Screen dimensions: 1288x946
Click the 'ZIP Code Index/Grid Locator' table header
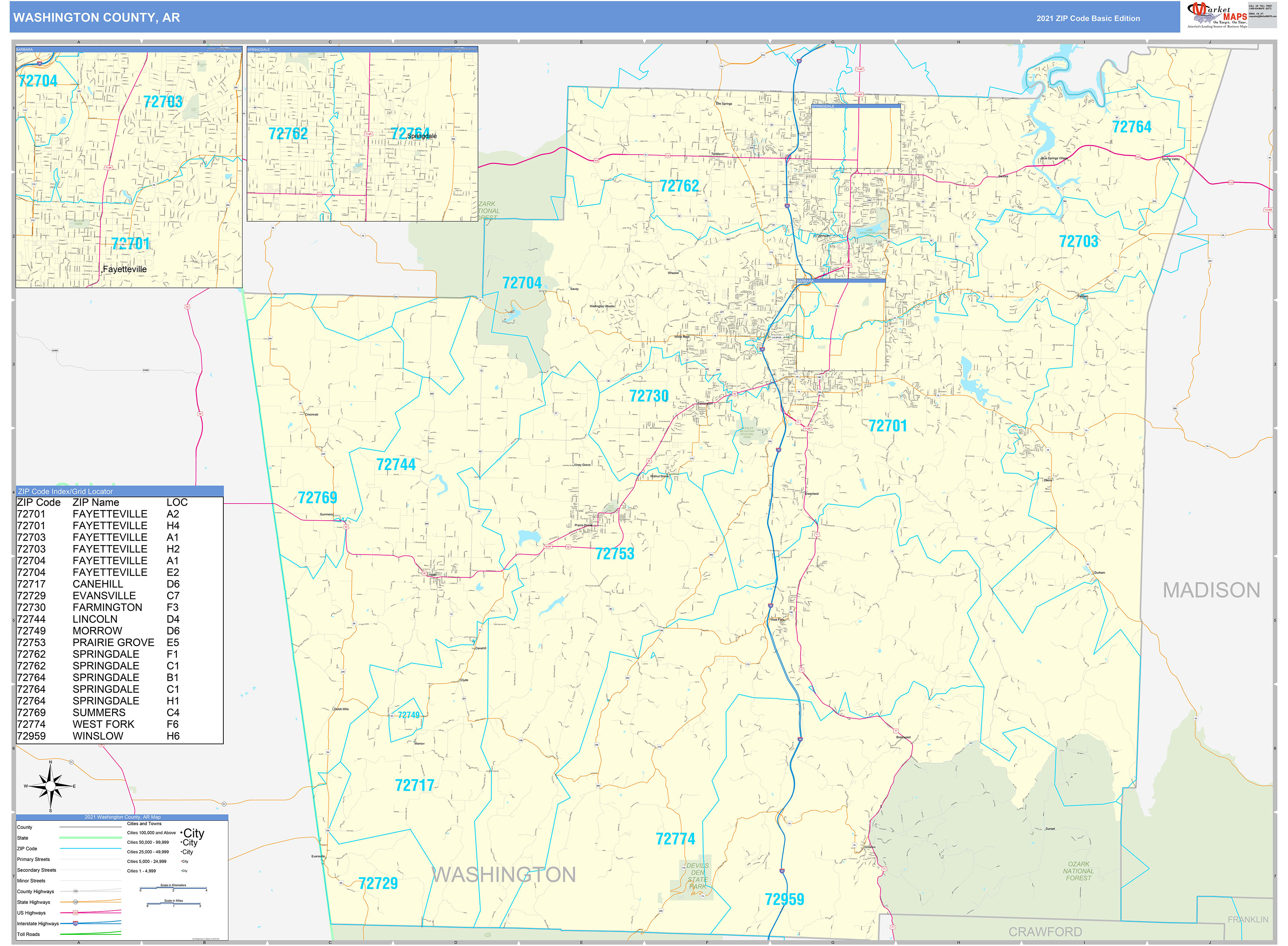pos(120,491)
